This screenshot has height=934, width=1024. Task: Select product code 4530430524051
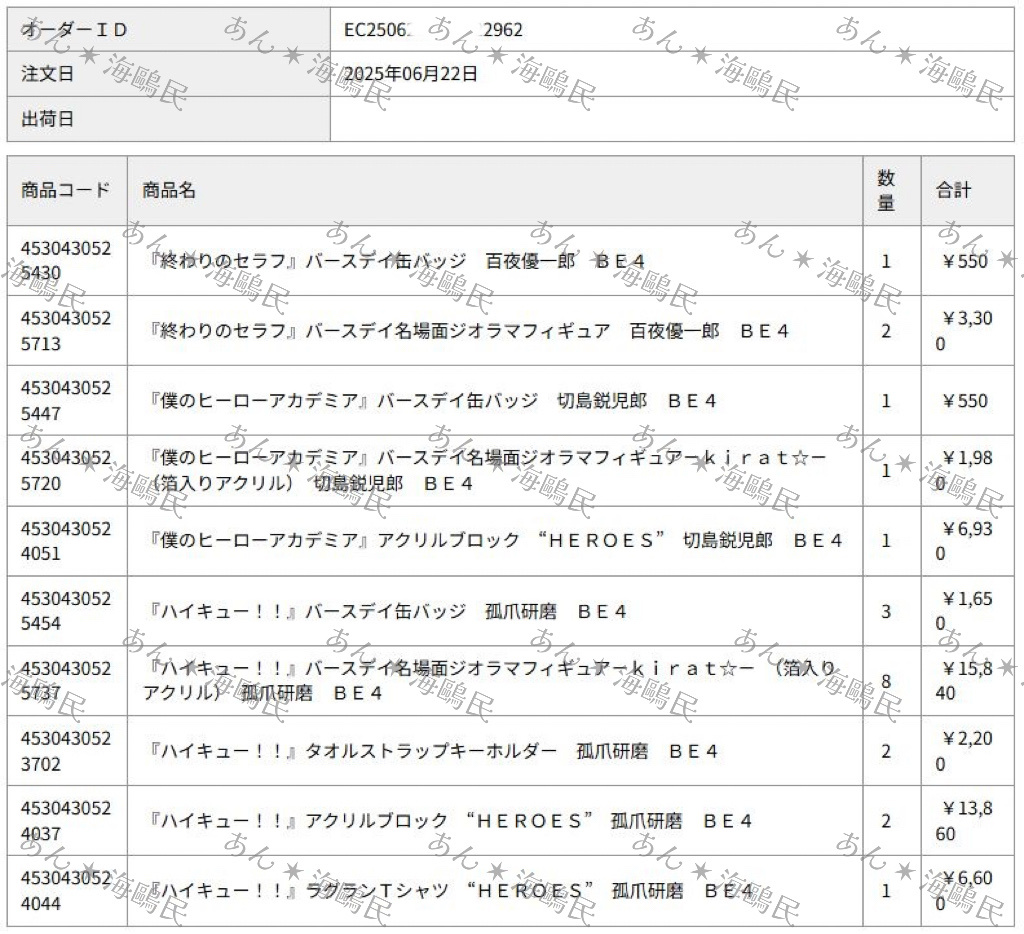click(66, 541)
